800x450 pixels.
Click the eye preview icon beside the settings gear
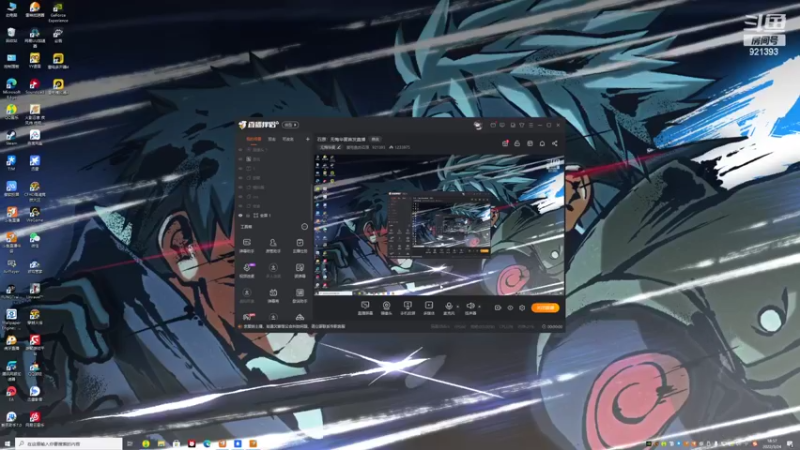pyautogui.click(x=510, y=308)
